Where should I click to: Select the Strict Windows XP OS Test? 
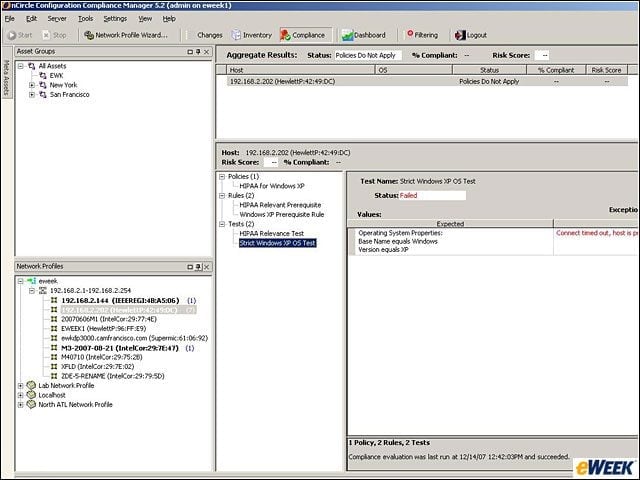[x=278, y=243]
